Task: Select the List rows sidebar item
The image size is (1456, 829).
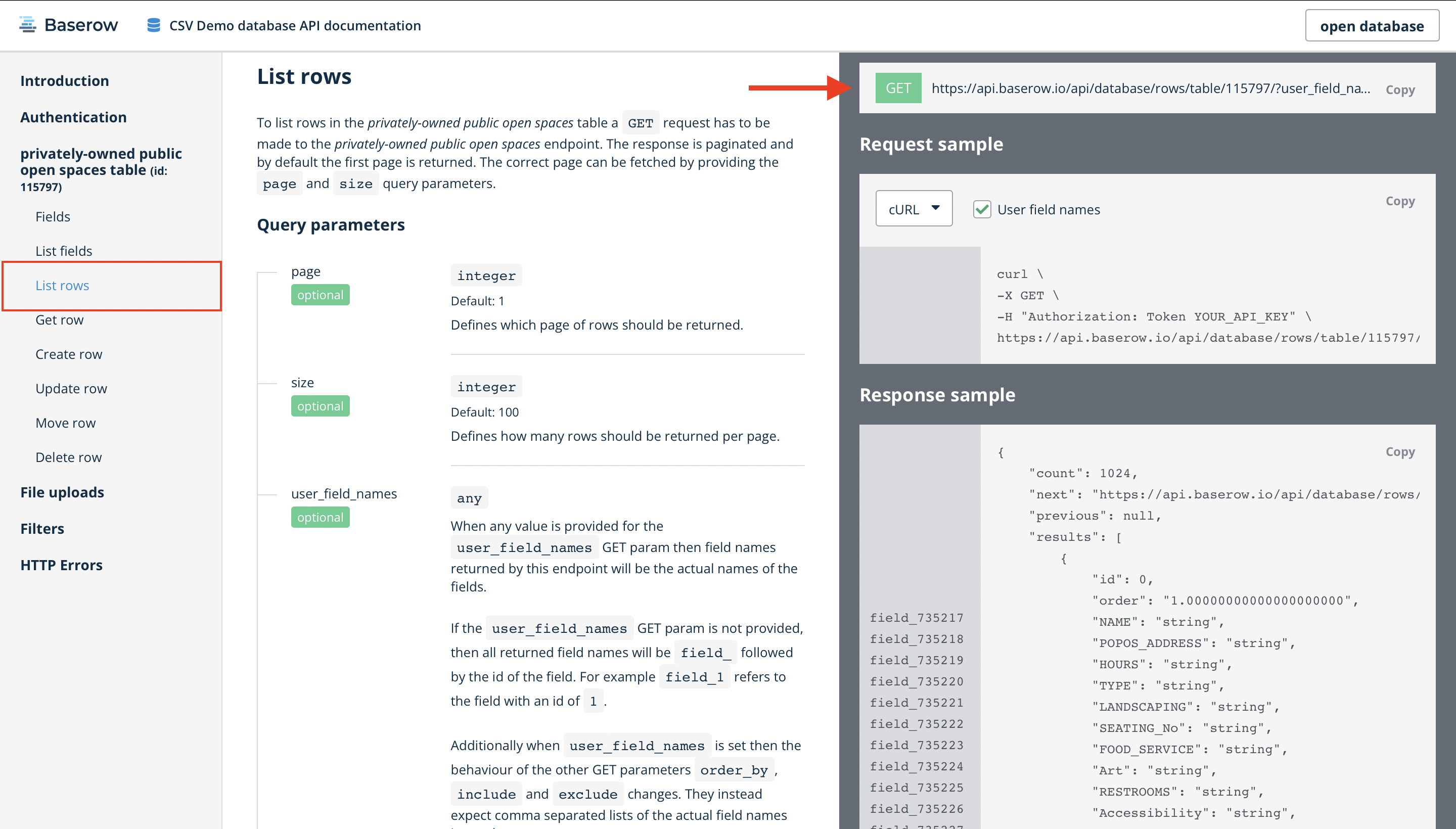Action: click(62, 286)
